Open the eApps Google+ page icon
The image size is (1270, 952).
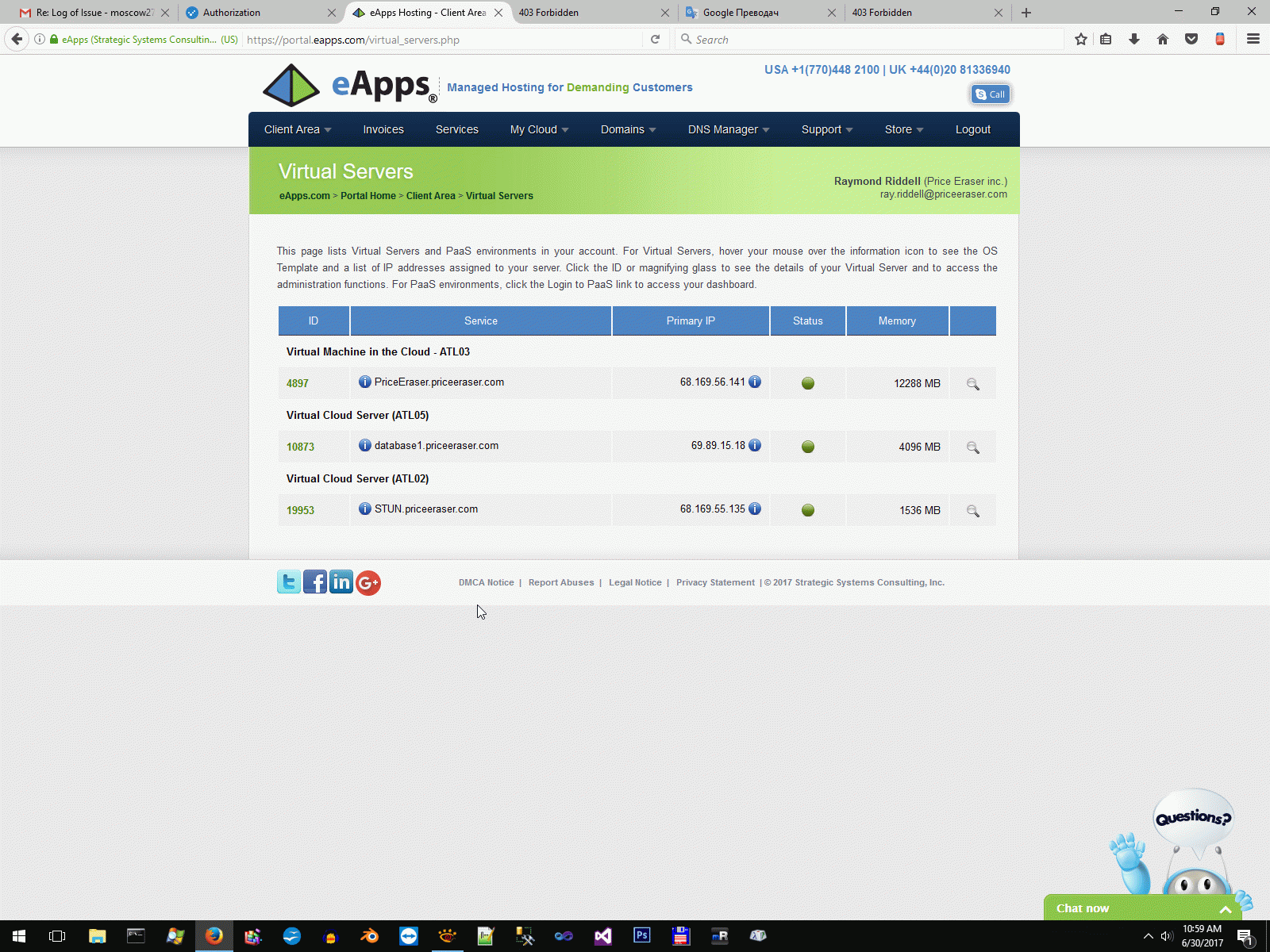368,583
